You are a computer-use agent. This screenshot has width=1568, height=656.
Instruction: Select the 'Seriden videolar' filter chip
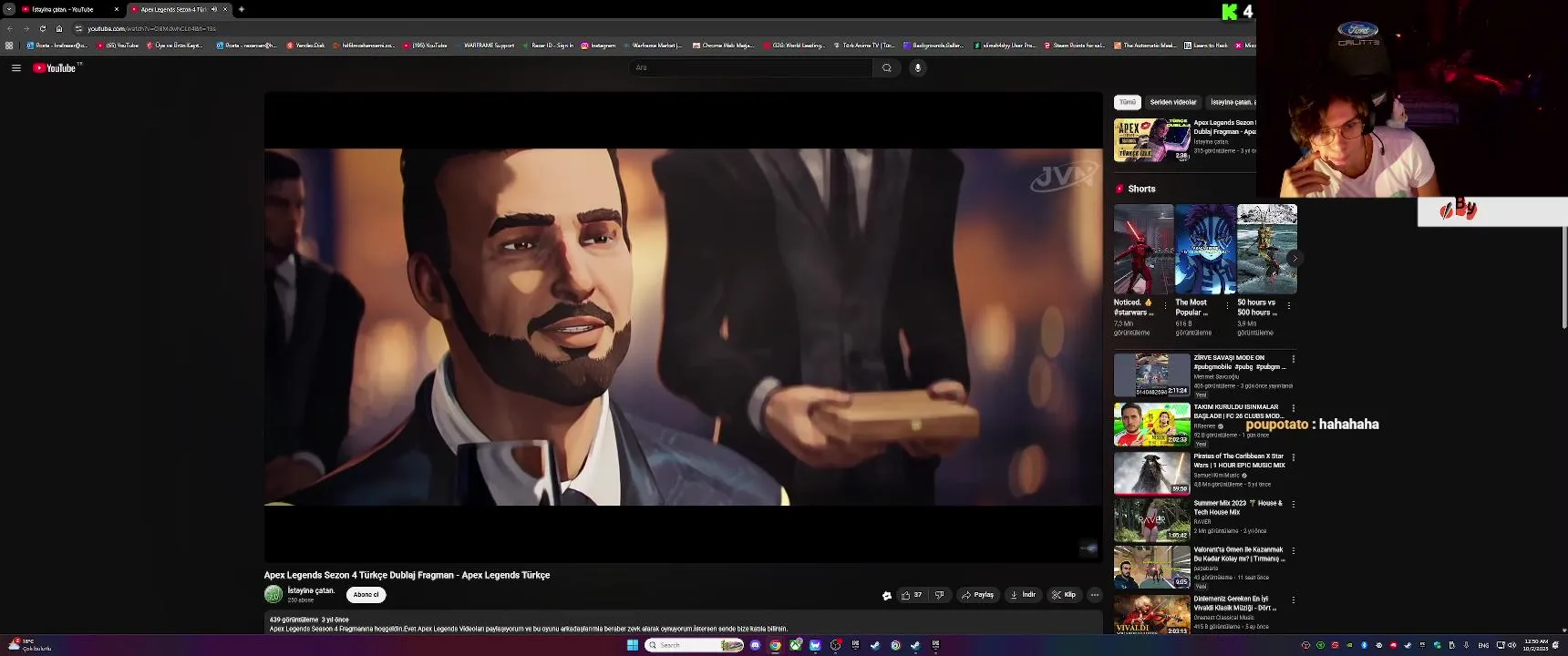pos(1173,102)
